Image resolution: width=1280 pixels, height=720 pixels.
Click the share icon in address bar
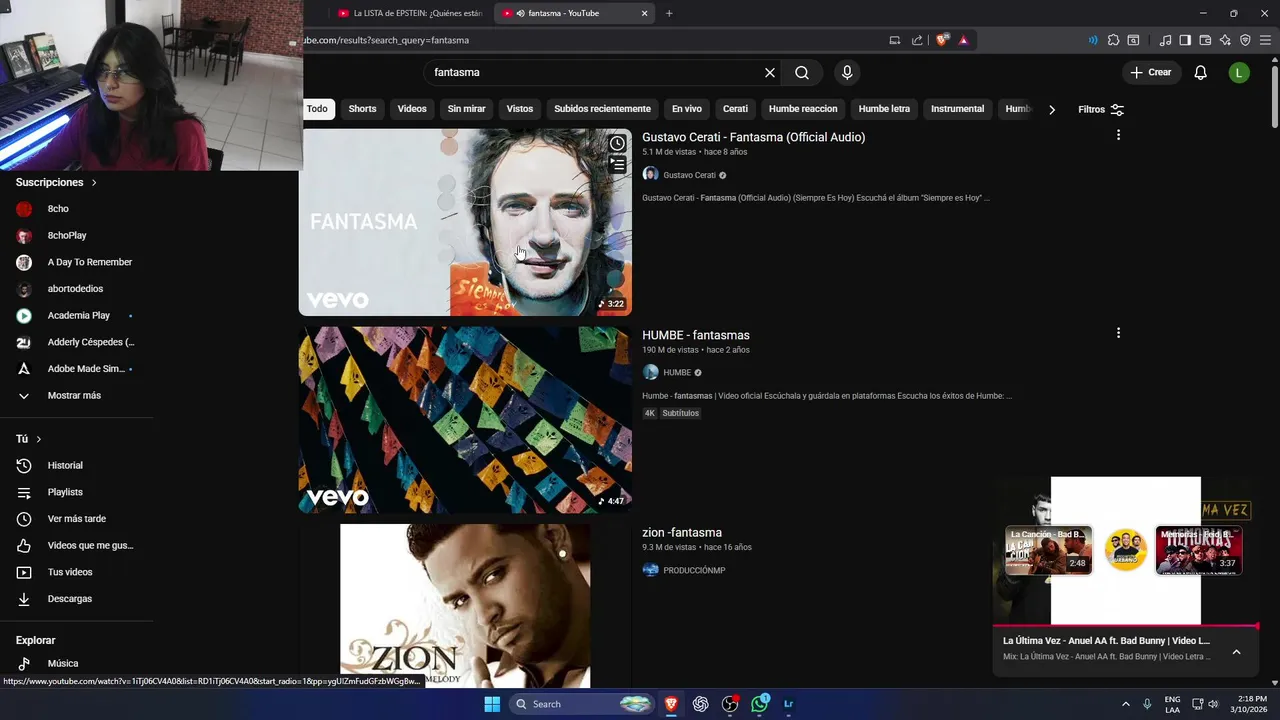click(917, 40)
